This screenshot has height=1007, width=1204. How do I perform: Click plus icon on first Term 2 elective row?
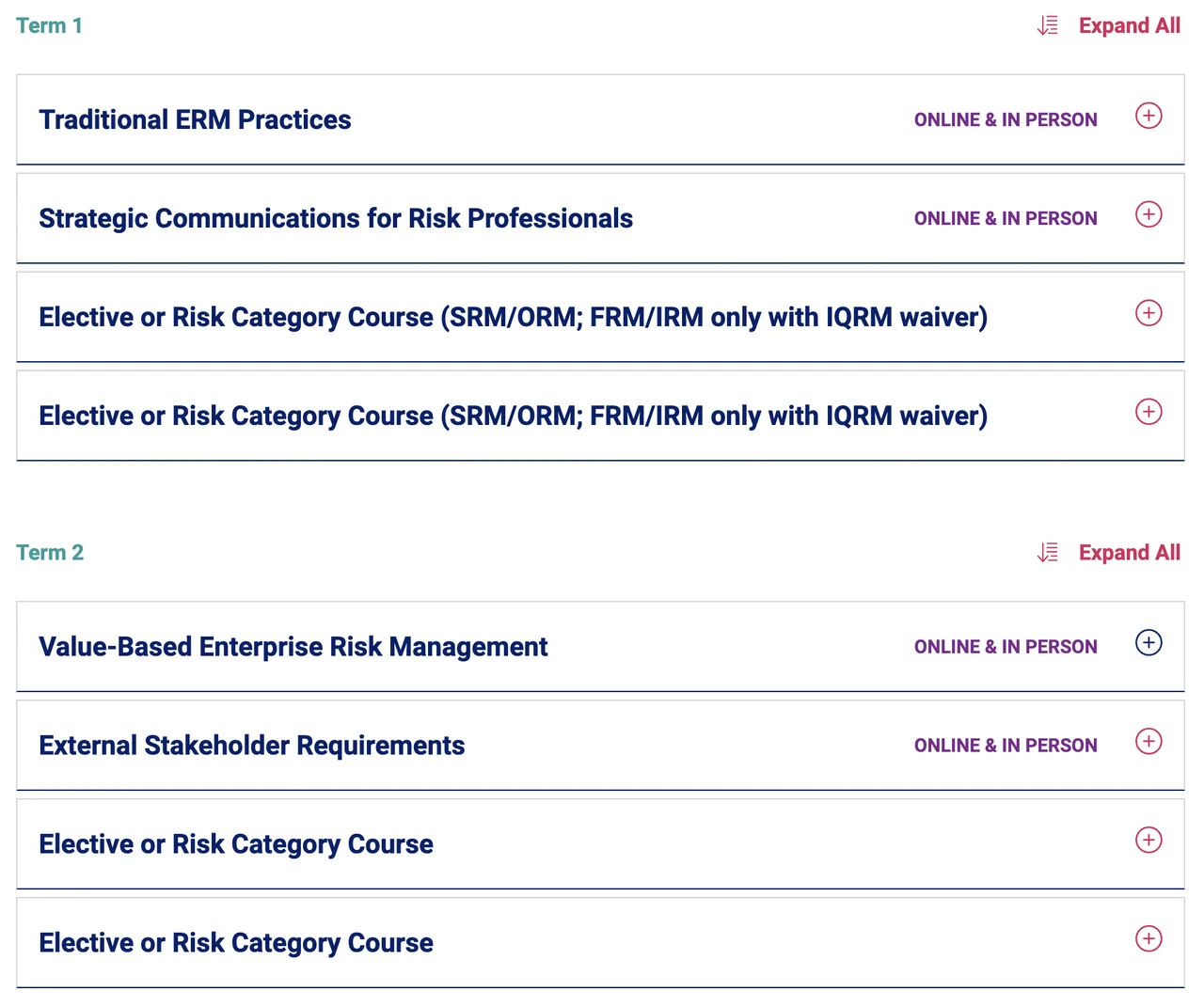pos(1149,840)
